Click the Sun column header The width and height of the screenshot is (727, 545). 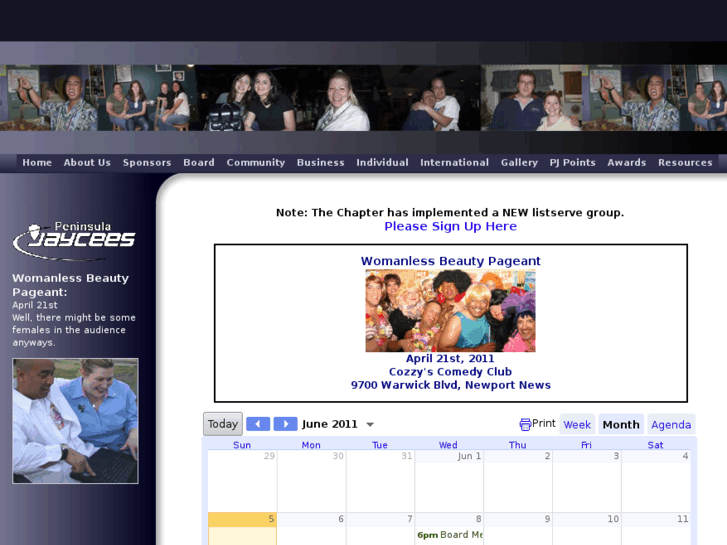click(x=242, y=445)
